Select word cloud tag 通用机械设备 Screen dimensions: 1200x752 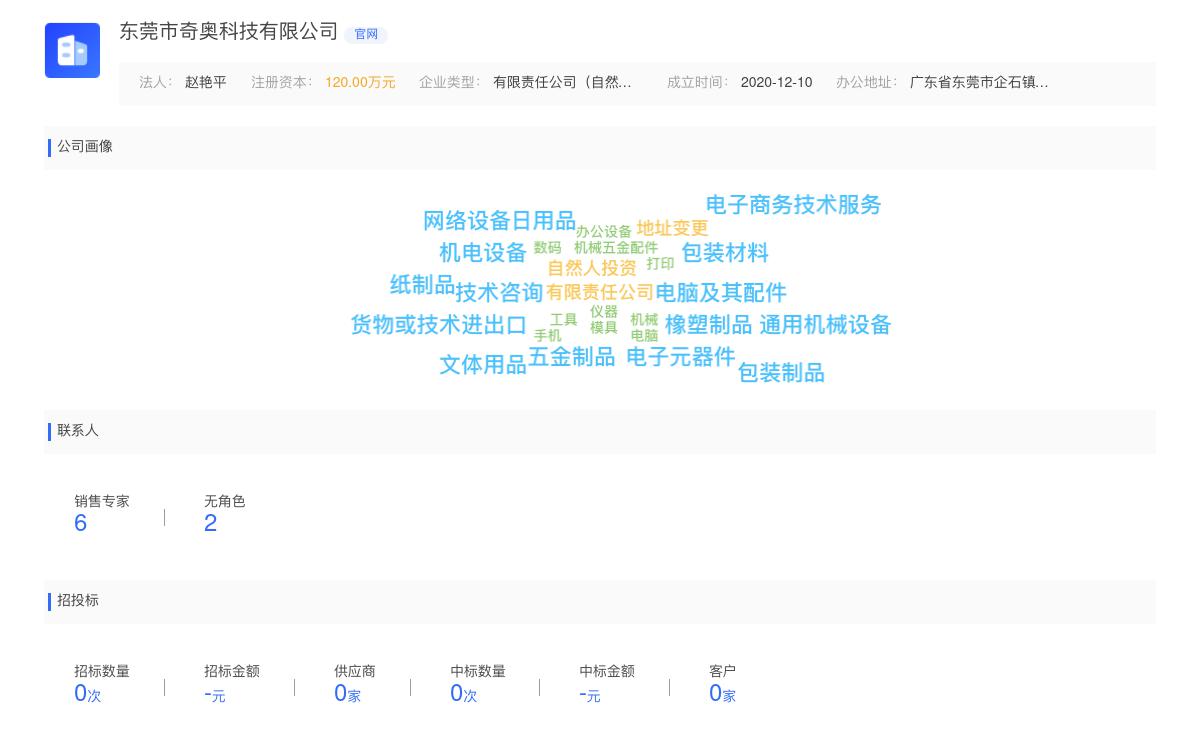tap(825, 325)
